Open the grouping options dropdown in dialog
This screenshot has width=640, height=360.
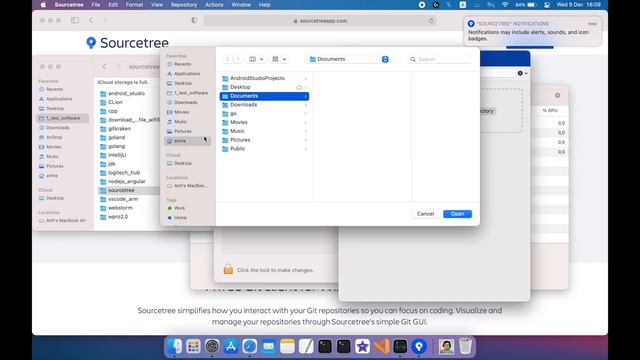(279, 59)
